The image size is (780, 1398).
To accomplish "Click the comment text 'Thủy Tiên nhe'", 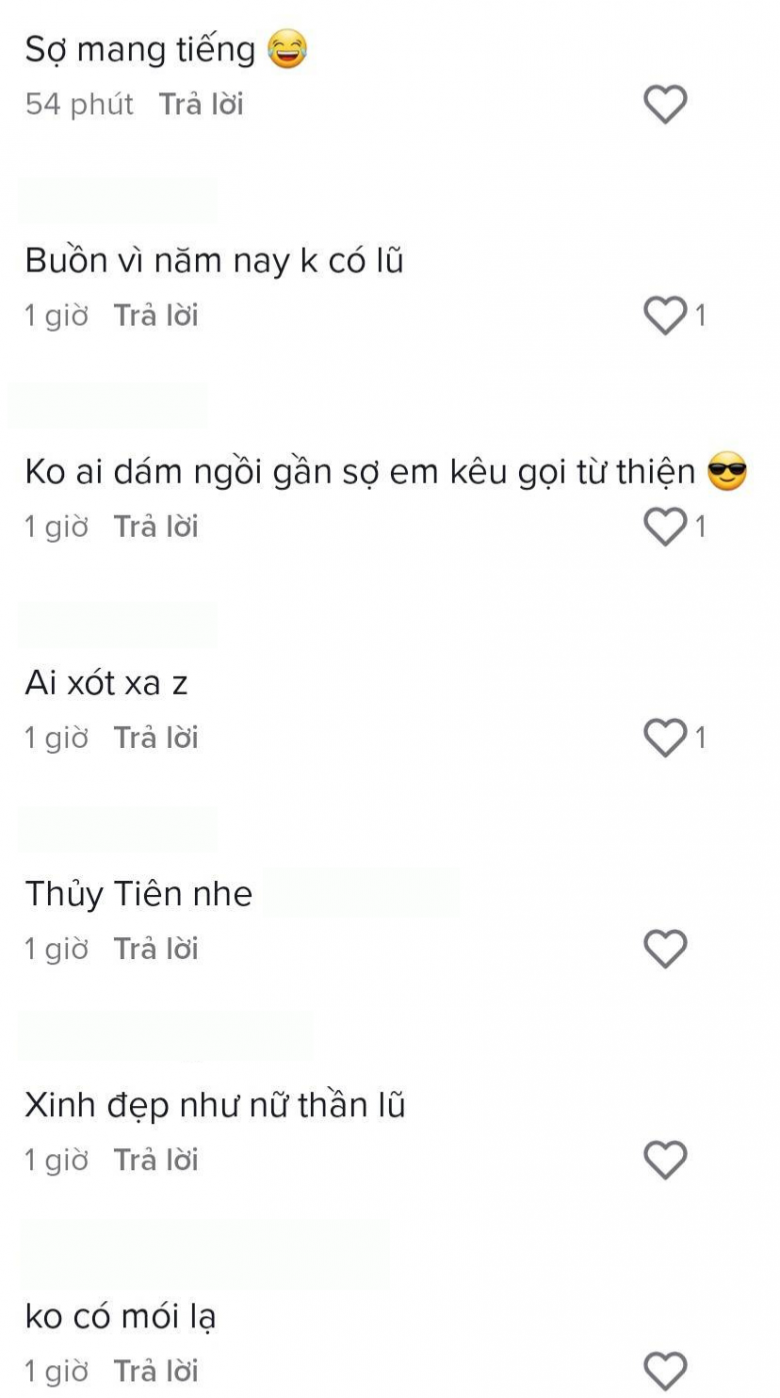I will point(138,894).
